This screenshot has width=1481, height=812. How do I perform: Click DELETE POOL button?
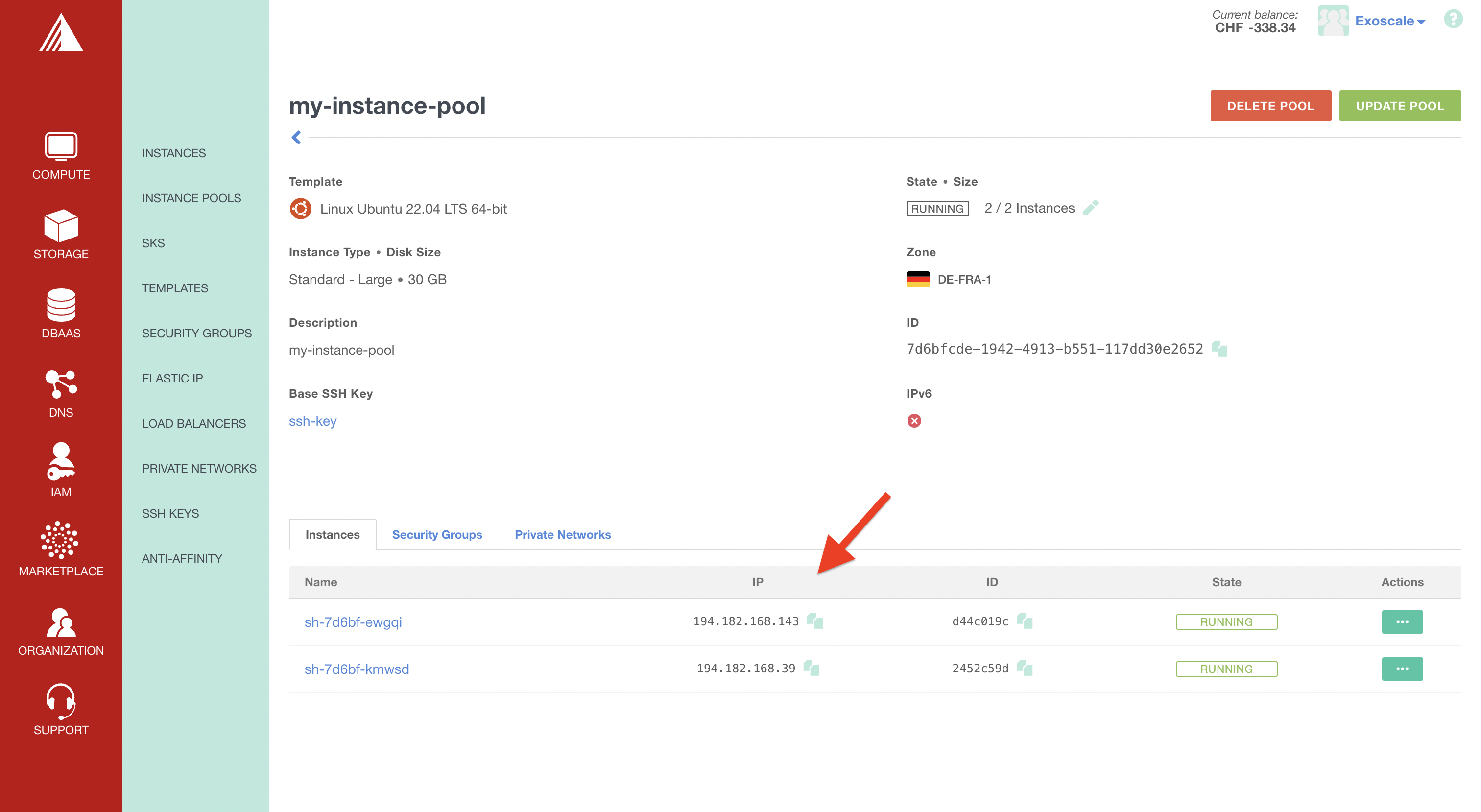[1270, 105]
